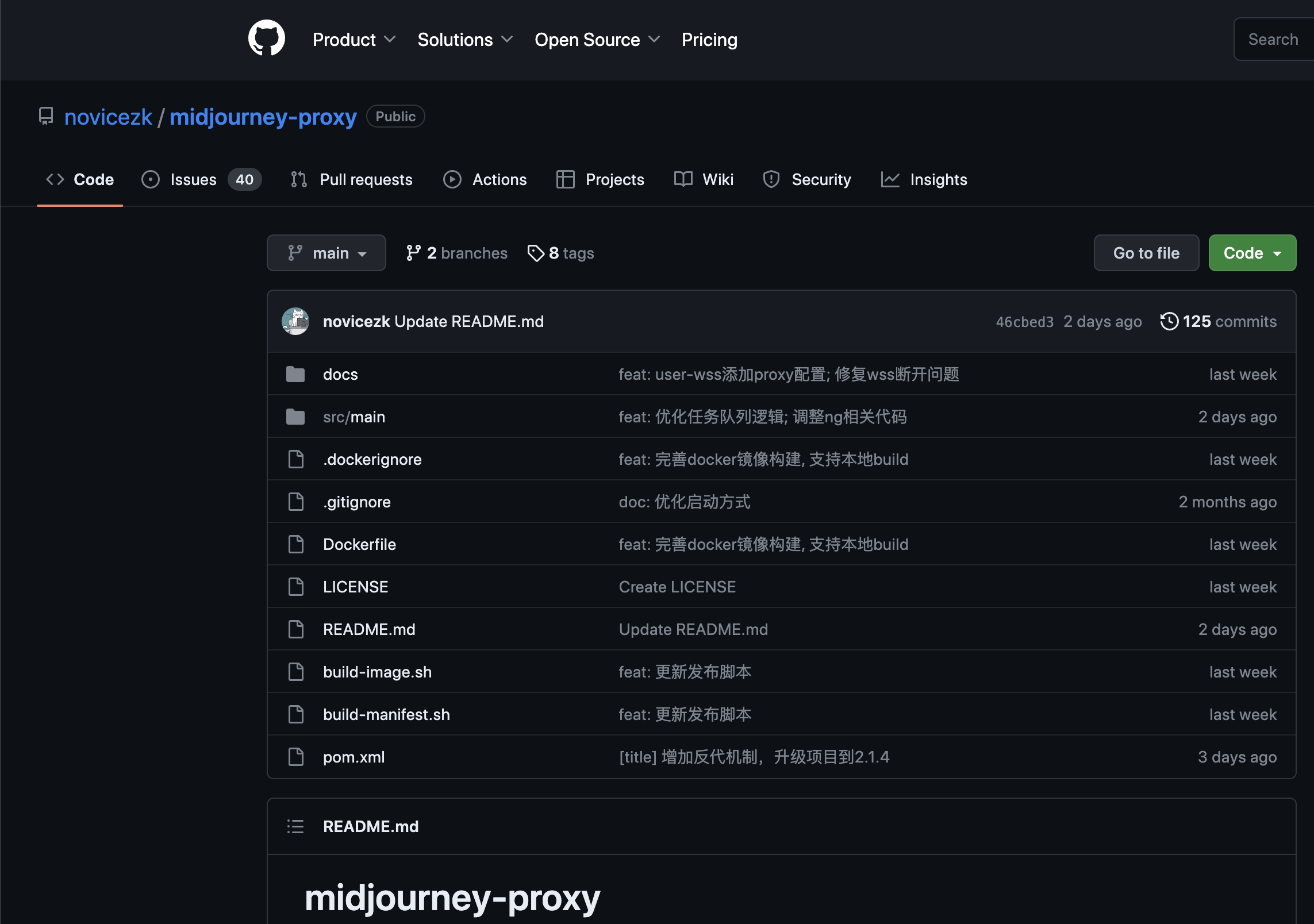Image resolution: width=1314 pixels, height=924 pixels.
Task: Click the Actions workflow icon
Action: (x=452, y=179)
